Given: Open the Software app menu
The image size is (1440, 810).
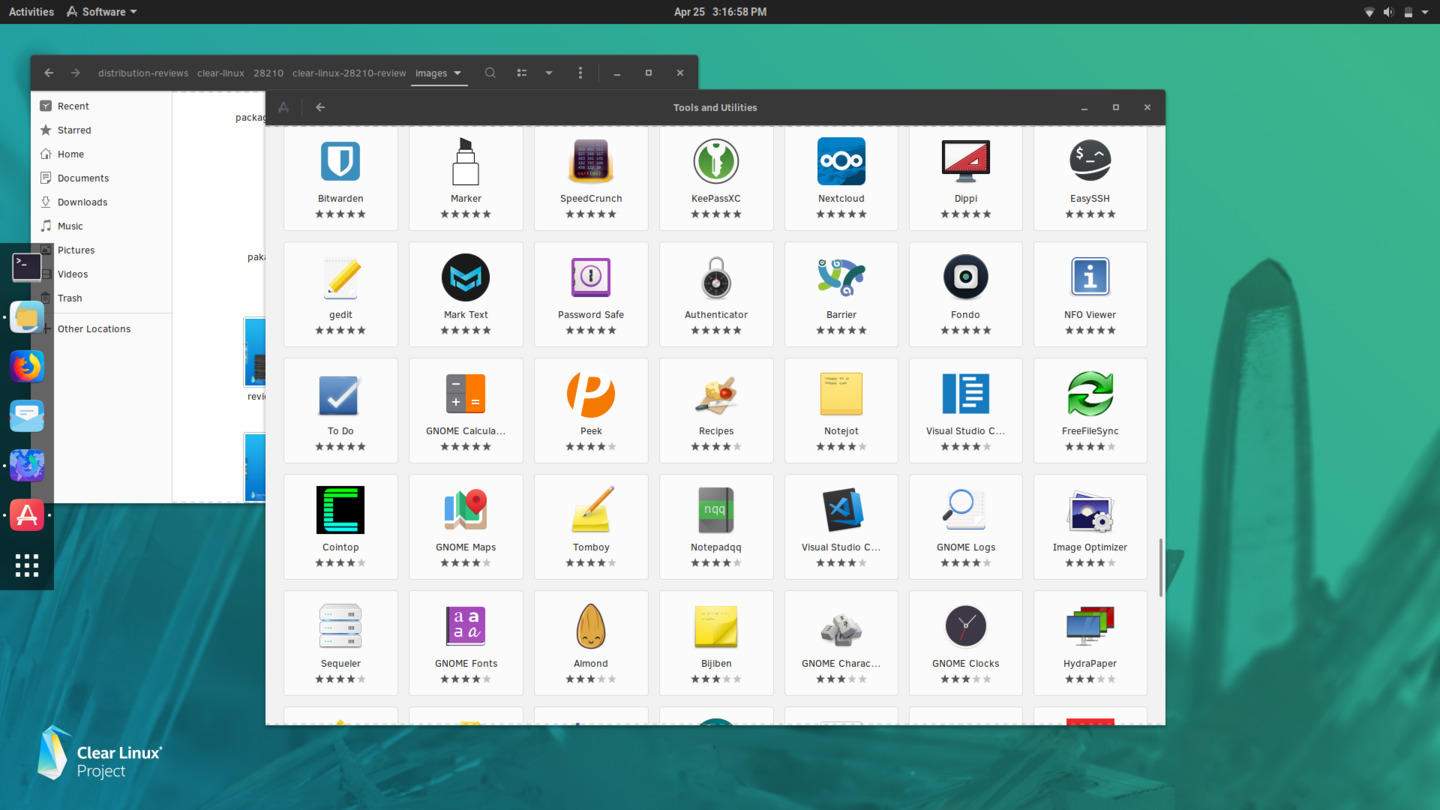Looking at the screenshot, I should (x=102, y=12).
